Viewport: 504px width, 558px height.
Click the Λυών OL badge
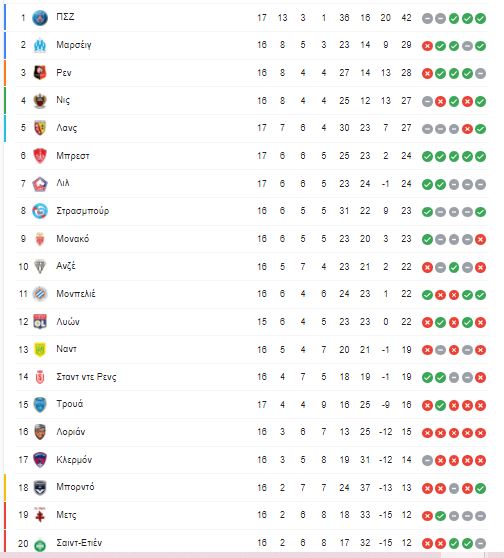(40, 322)
